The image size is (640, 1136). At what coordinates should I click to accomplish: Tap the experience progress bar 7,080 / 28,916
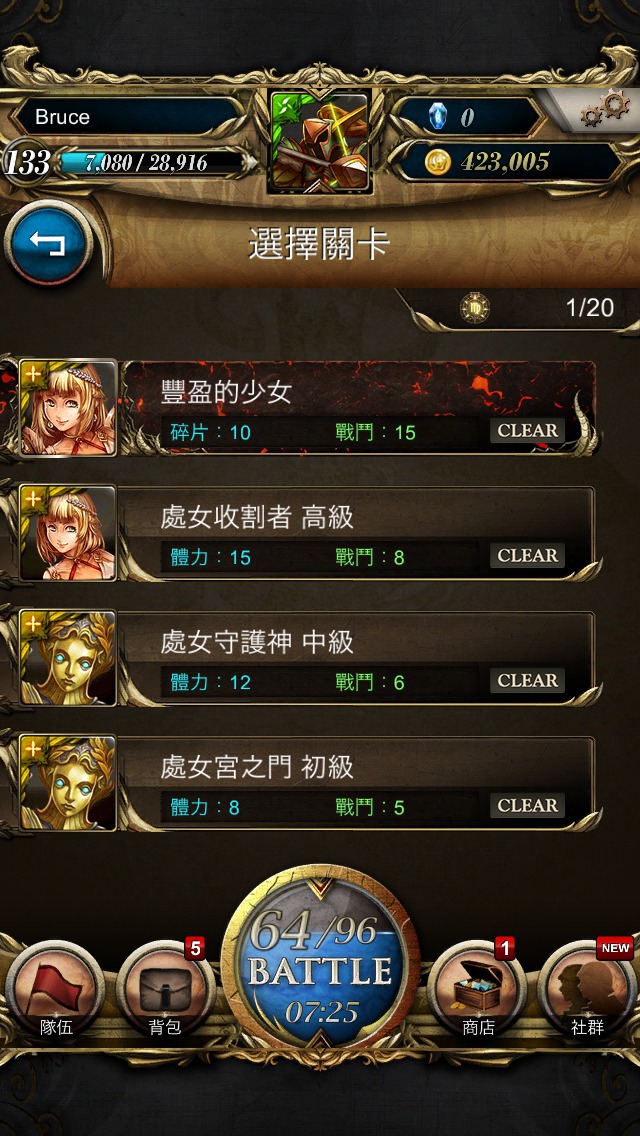click(151, 162)
